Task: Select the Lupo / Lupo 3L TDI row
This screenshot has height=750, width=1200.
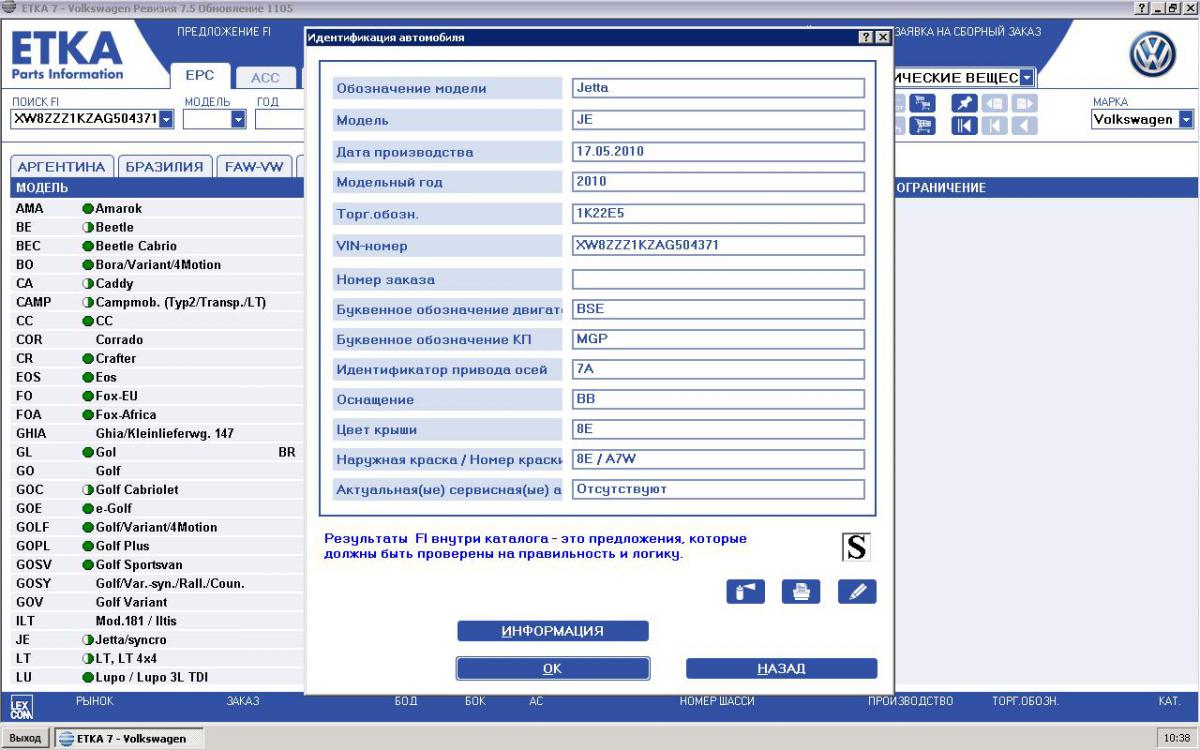Action: (155, 677)
